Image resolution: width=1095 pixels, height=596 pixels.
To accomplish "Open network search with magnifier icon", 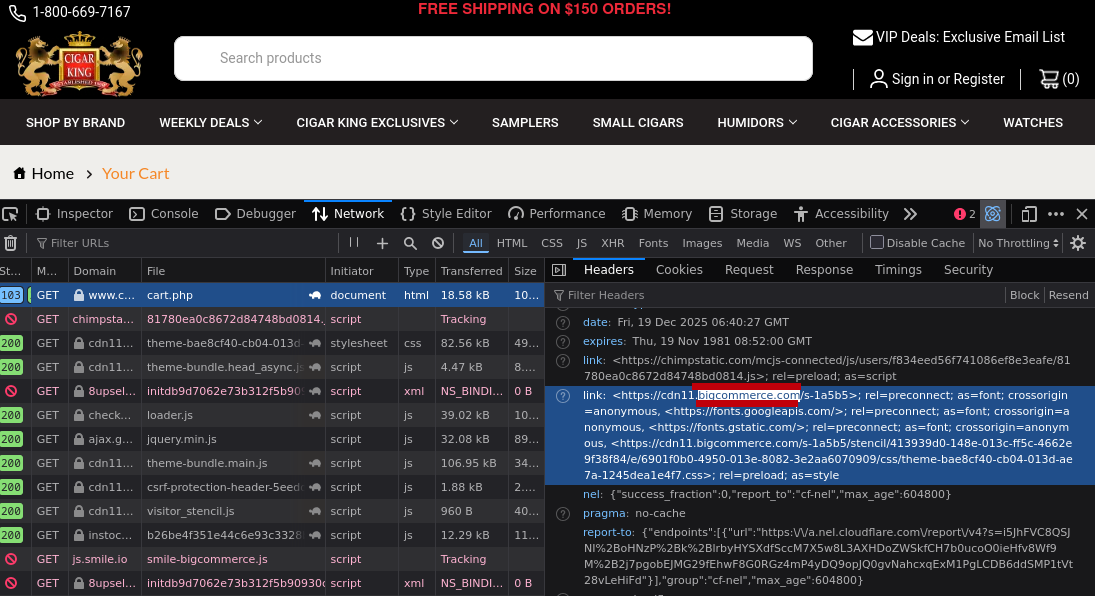I will 410,243.
